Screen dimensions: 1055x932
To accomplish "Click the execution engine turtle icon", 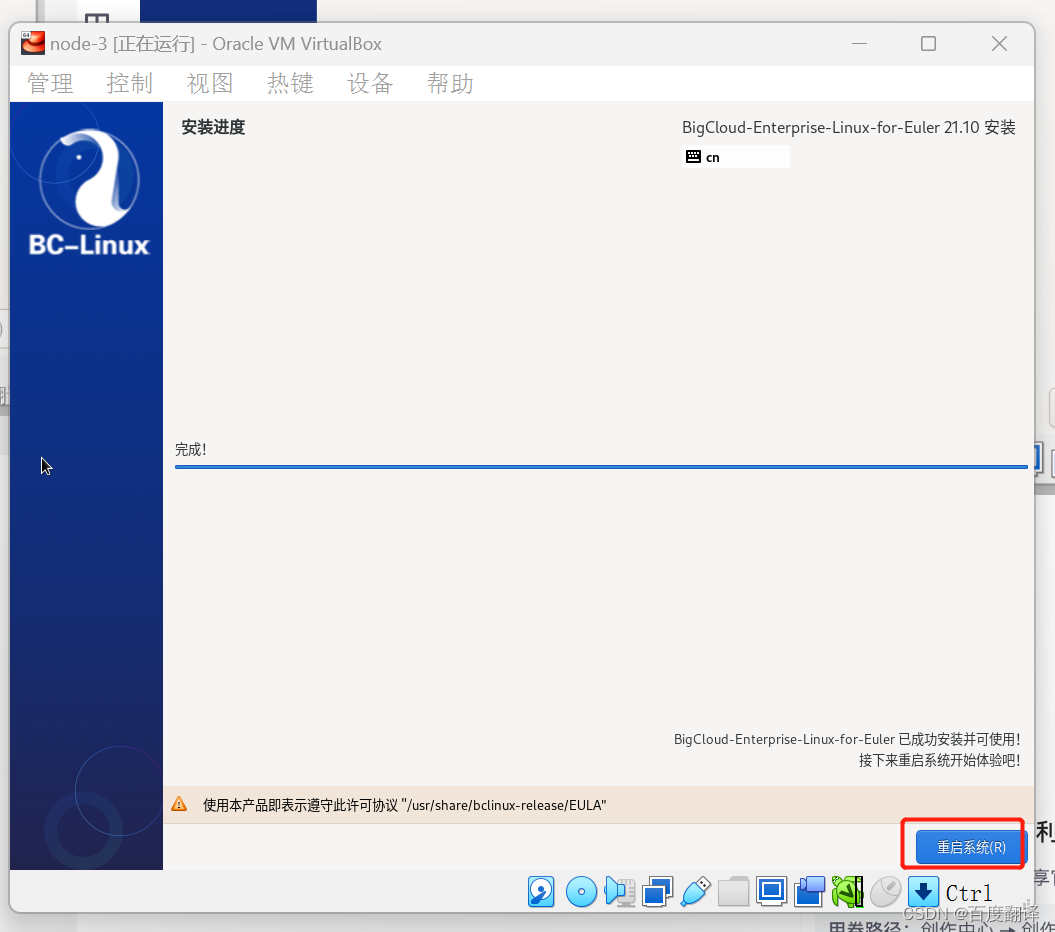I will (x=848, y=891).
